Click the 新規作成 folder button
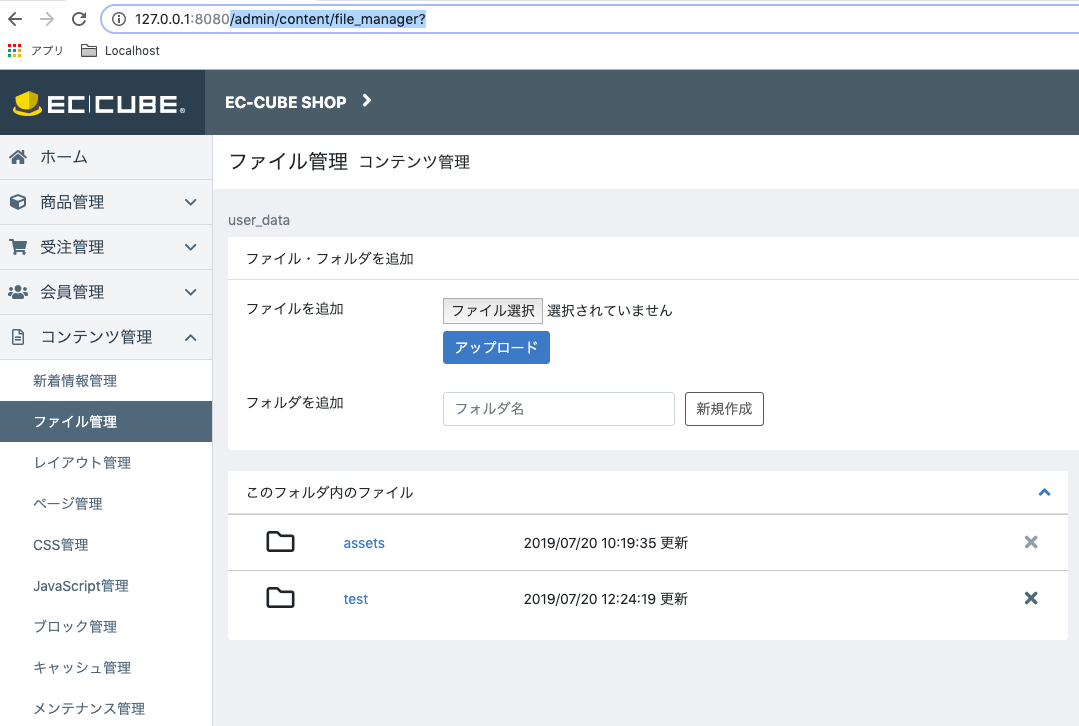Screen dimensions: 1079x726 point(724,409)
